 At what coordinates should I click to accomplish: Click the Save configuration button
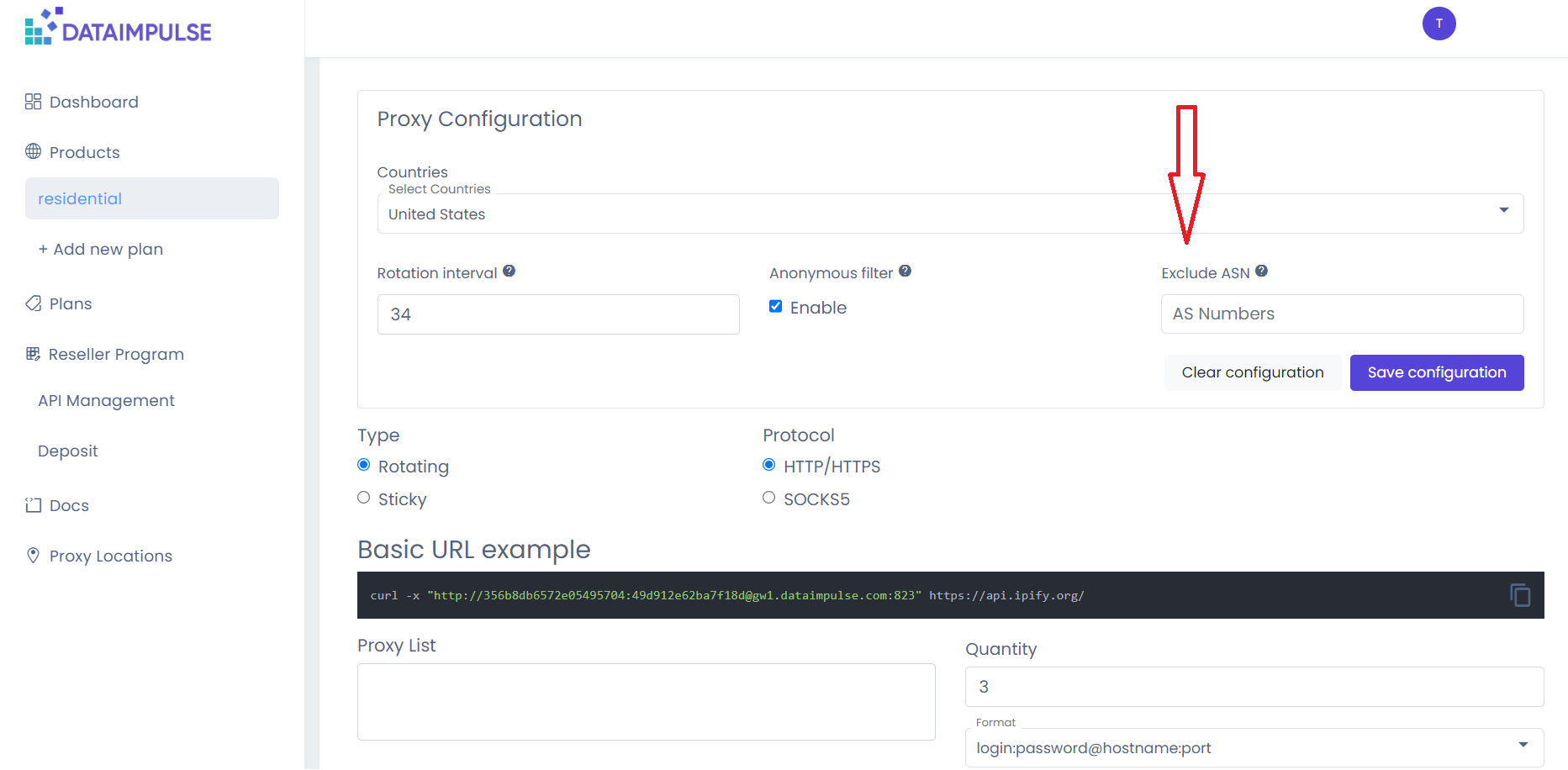pos(1437,372)
